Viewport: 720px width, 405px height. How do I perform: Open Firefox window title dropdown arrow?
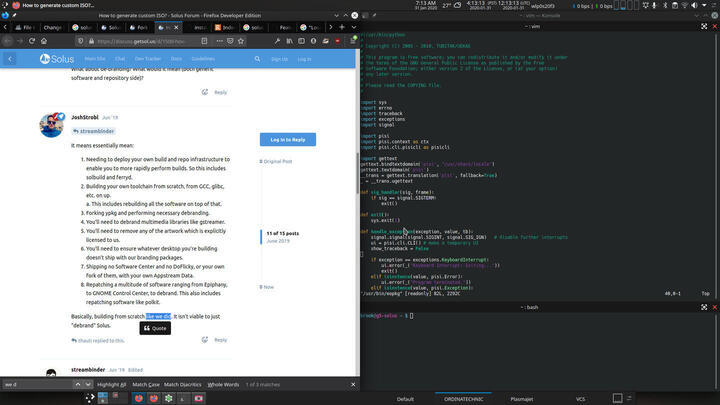click(x=336, y=16)
